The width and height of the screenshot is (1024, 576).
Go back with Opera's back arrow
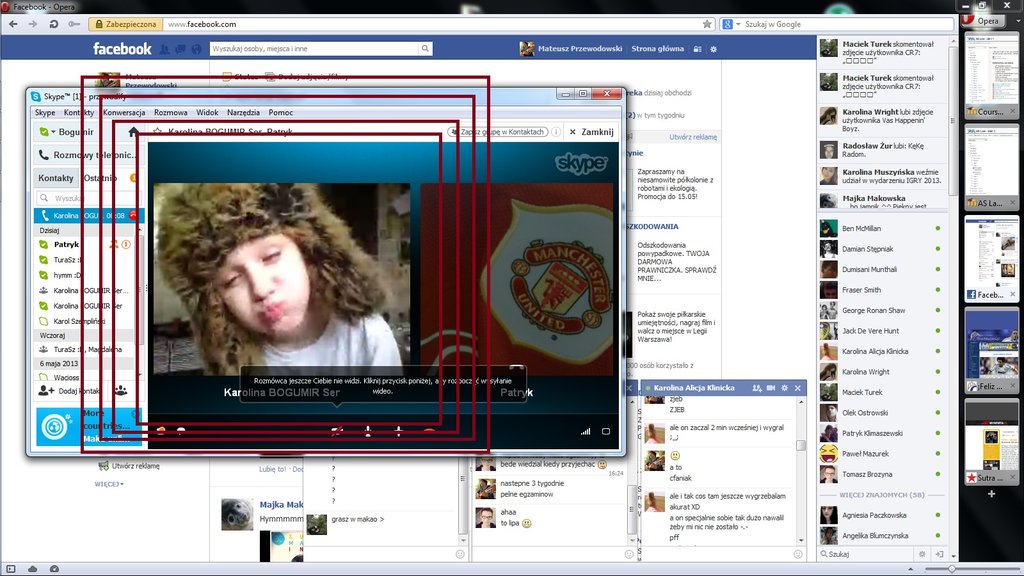click(x=13, y=24)
